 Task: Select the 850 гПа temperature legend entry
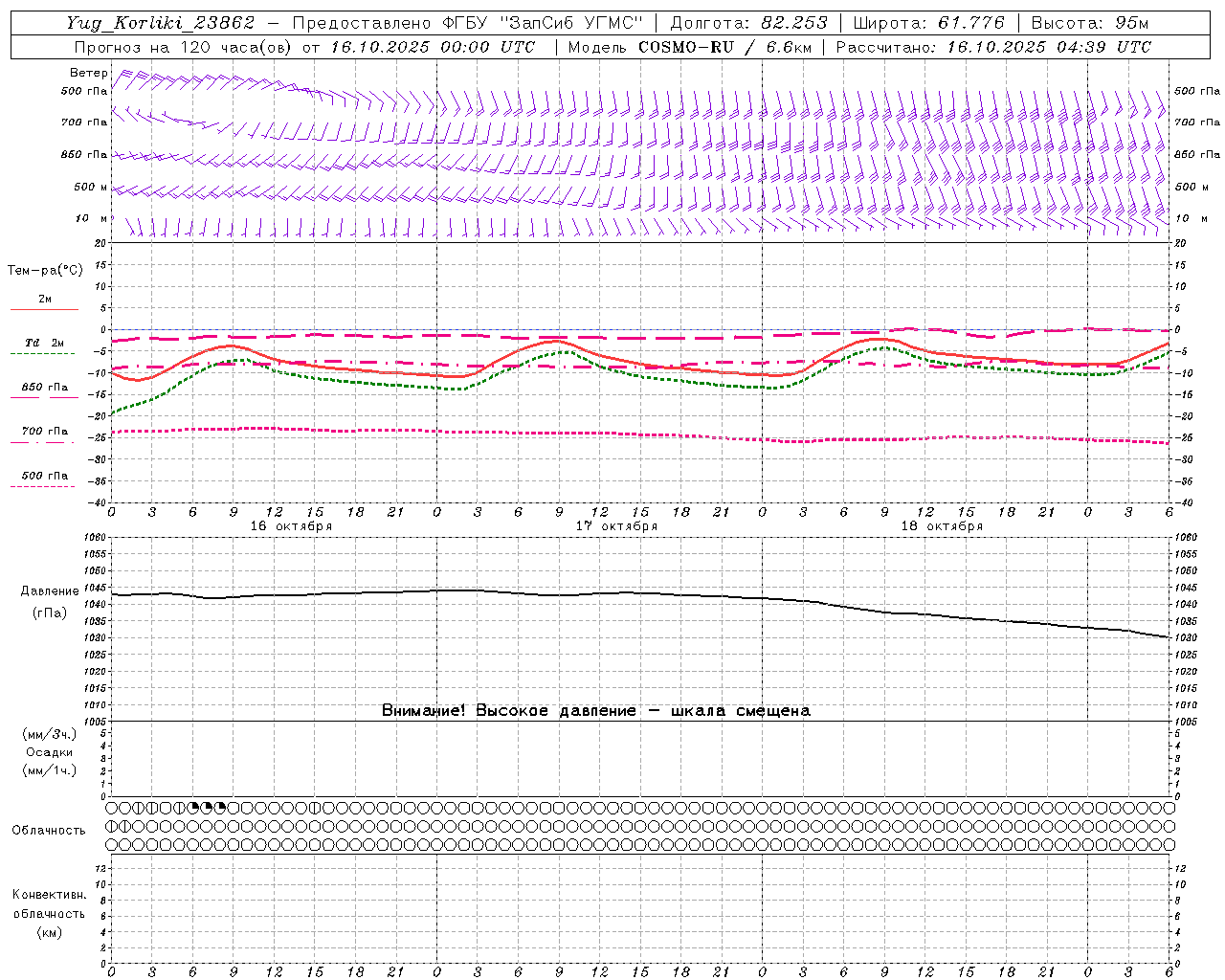[x=45, y=388]
